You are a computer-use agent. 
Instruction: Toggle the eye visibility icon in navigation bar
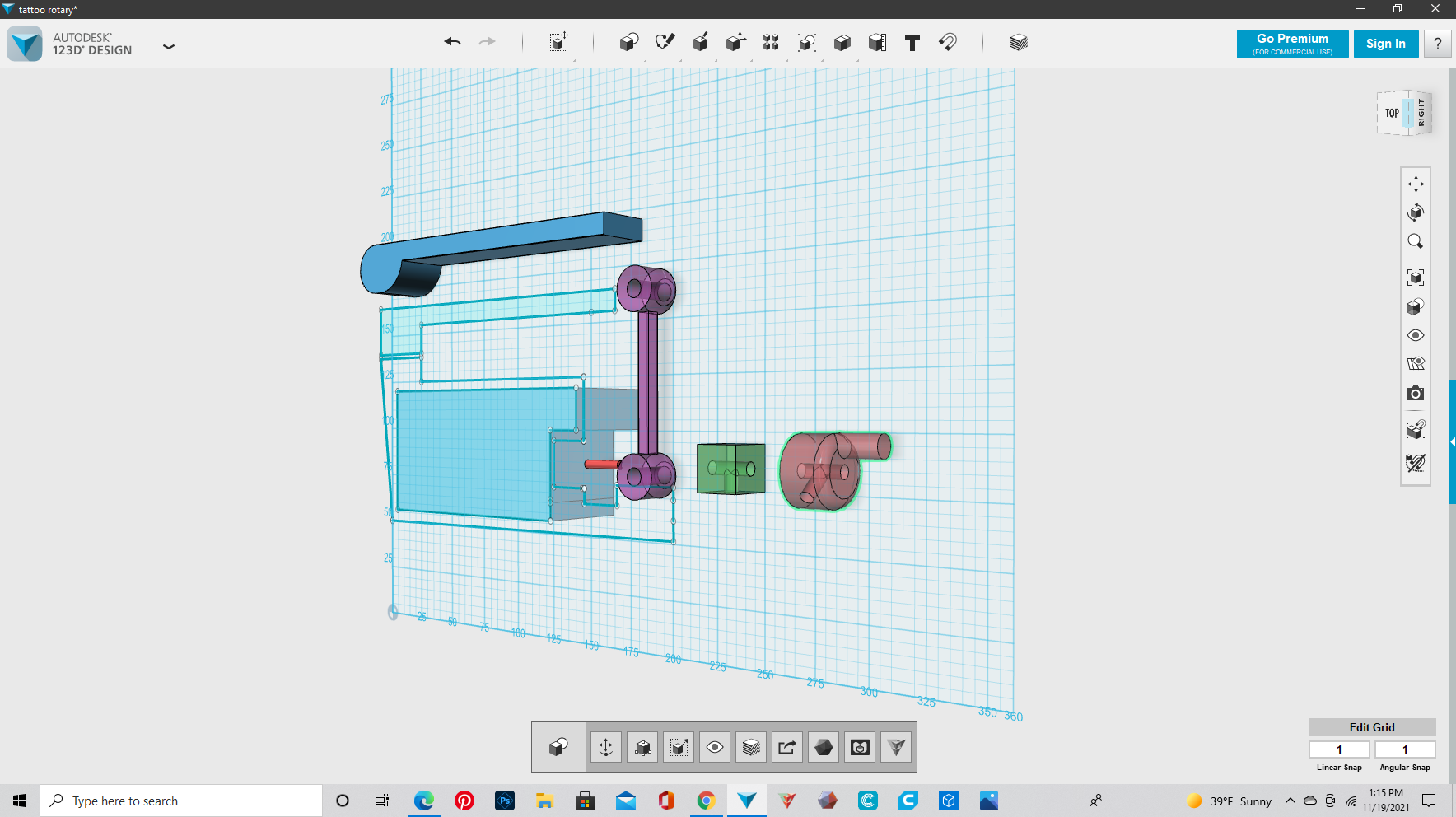[x=1415, y=335]
